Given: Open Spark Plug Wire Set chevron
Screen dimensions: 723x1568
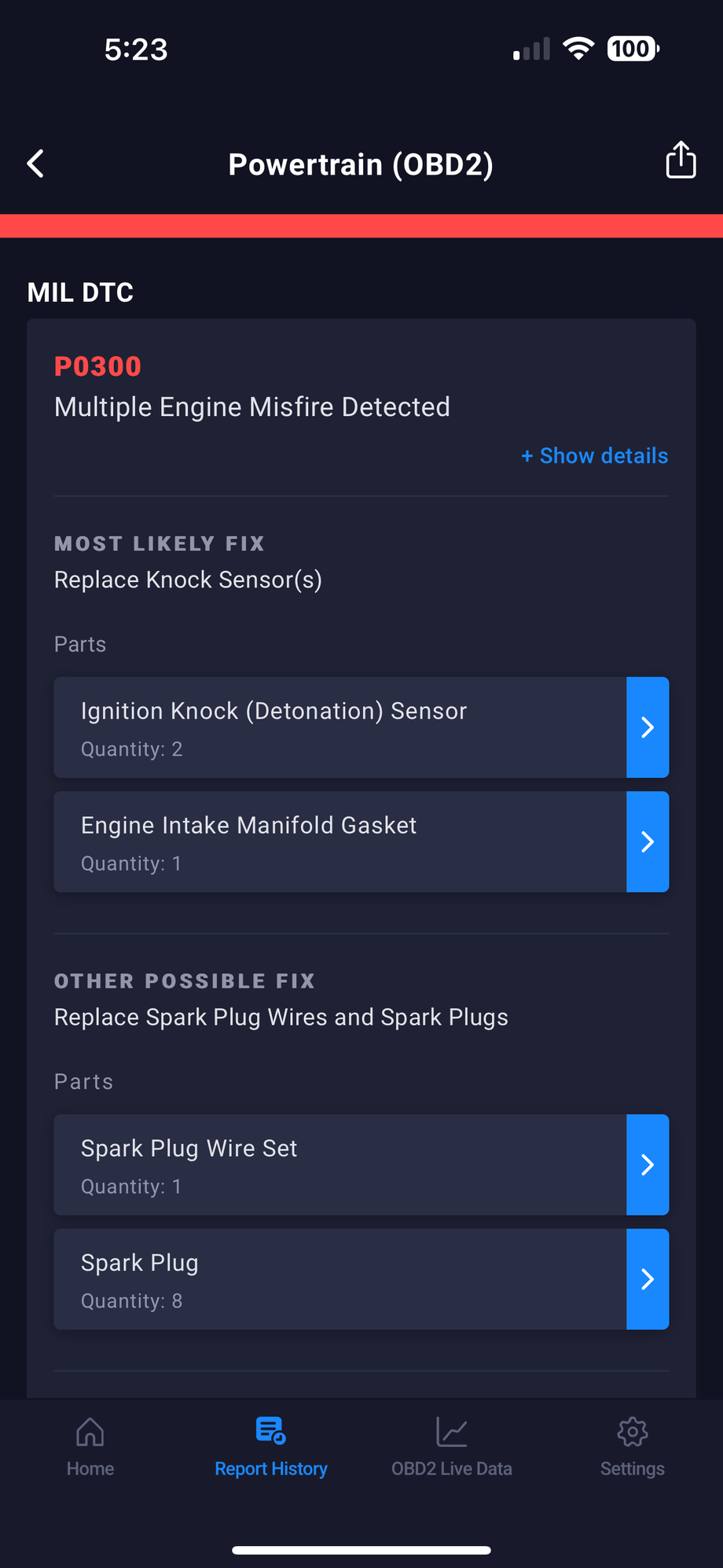Looking at the screenshot, I should [648, 1165].
